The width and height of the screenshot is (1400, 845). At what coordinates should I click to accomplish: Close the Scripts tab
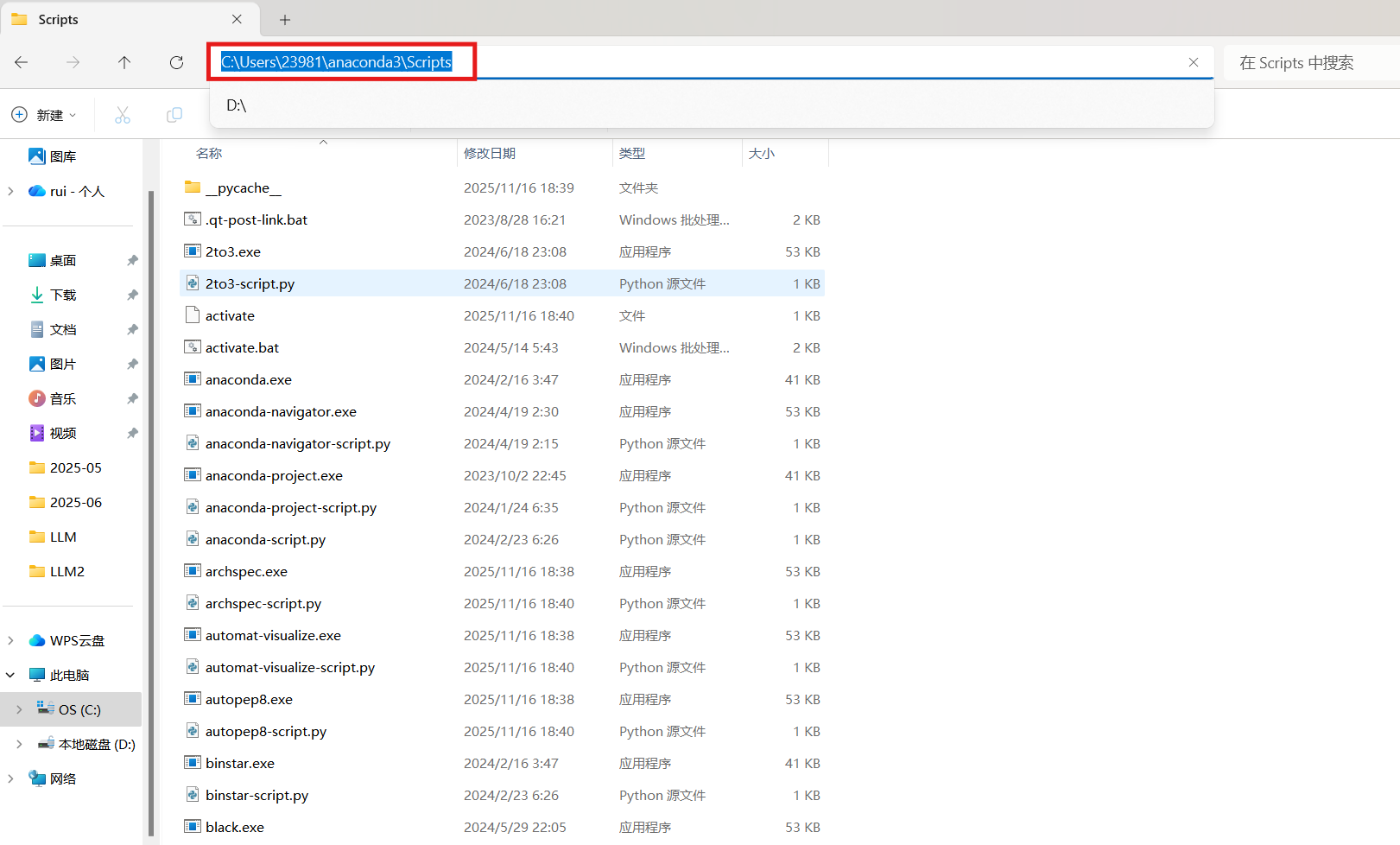tap(237, 19)
